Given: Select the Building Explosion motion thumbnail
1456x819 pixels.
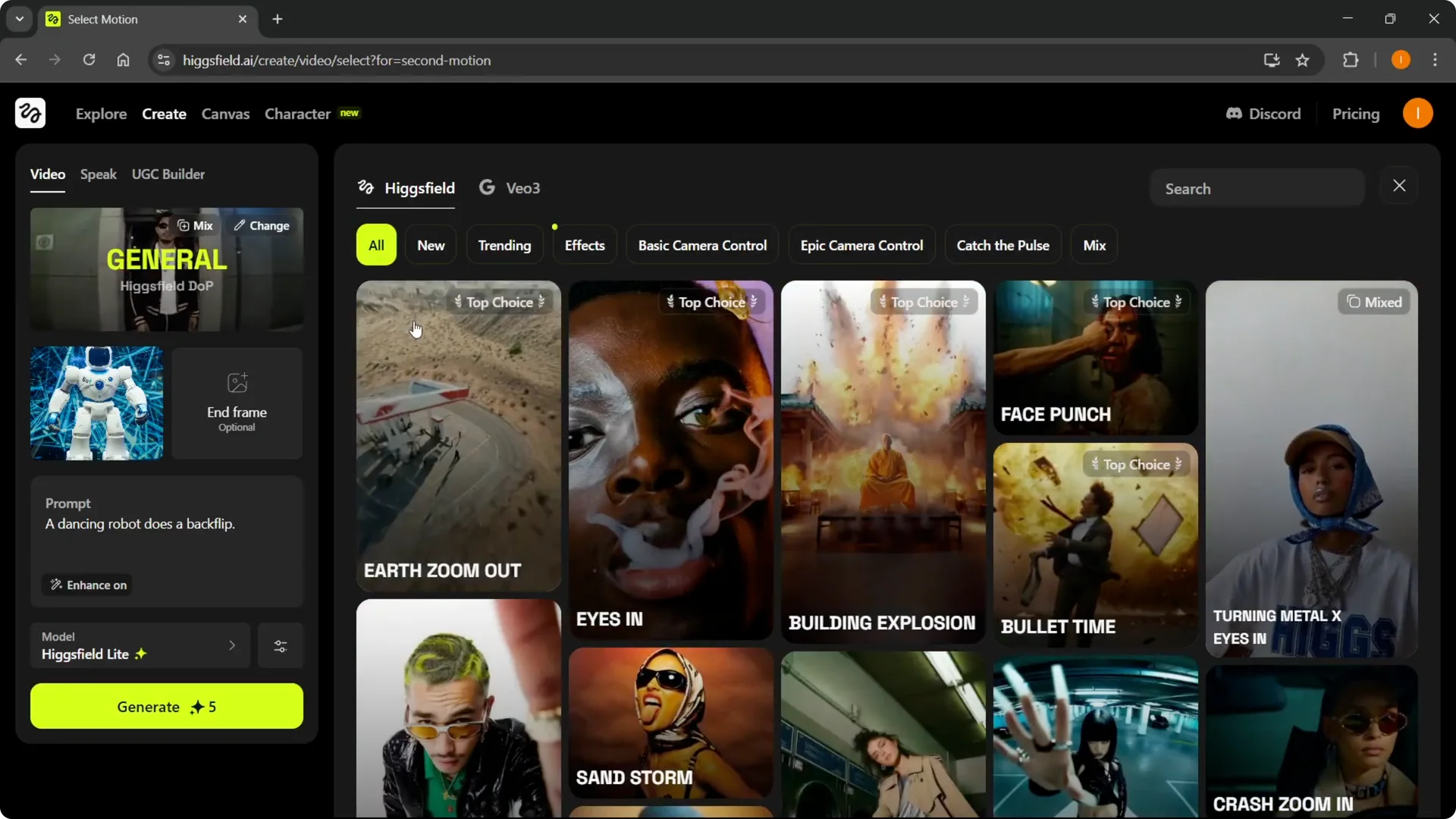Looking at the screenshot, I should (883, 463).
